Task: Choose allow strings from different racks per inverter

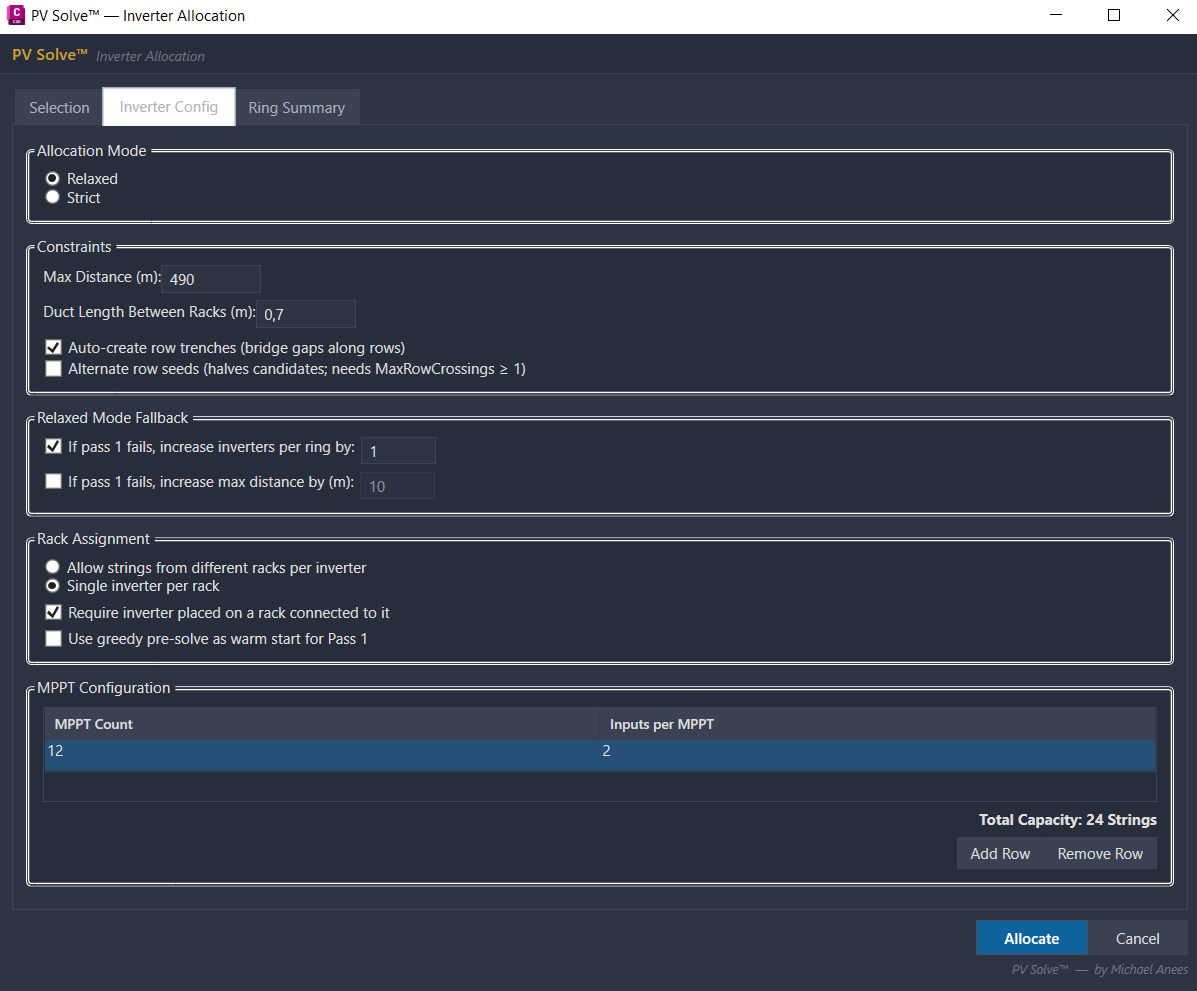Action: click(53, 566)
